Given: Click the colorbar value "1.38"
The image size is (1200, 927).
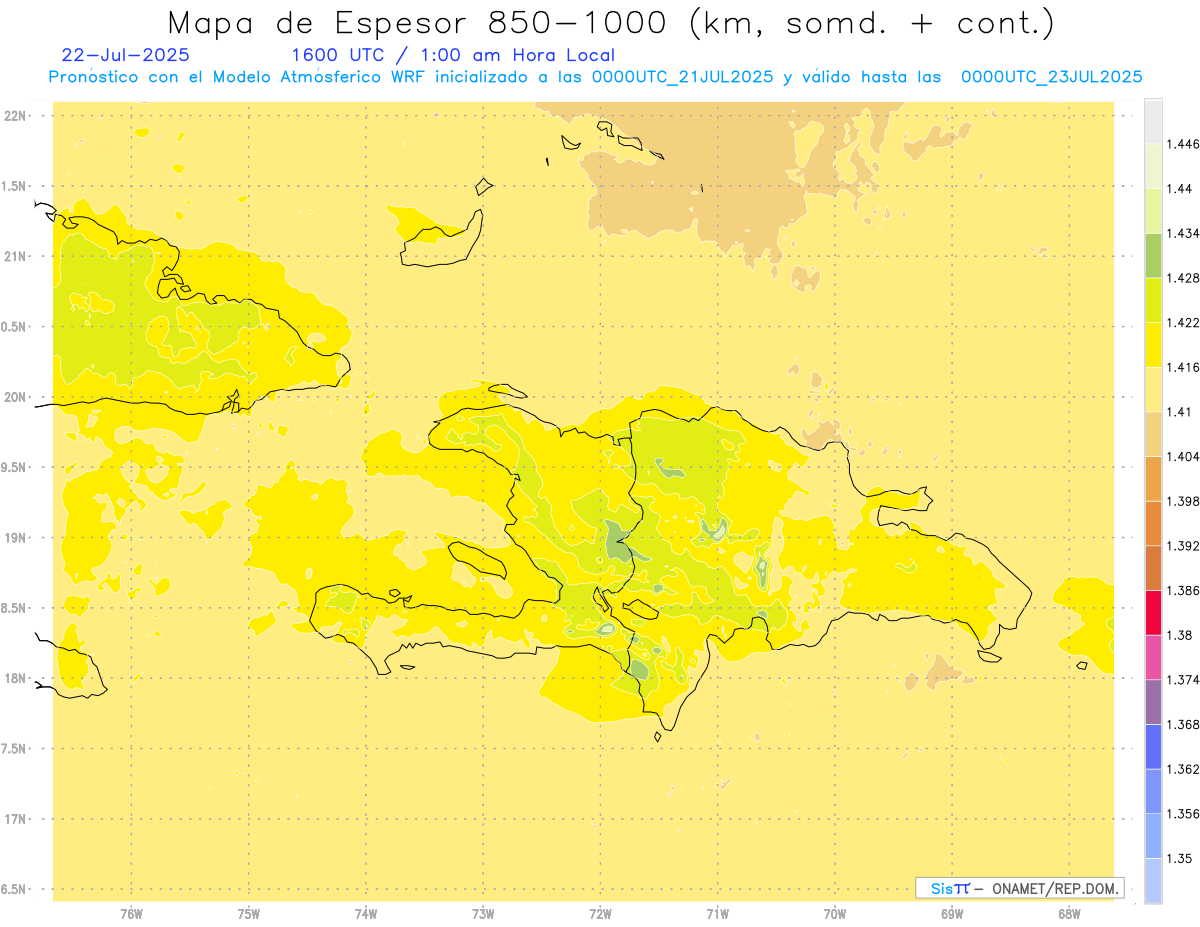Looking at the screenshot, I should tap(1180, 635).
